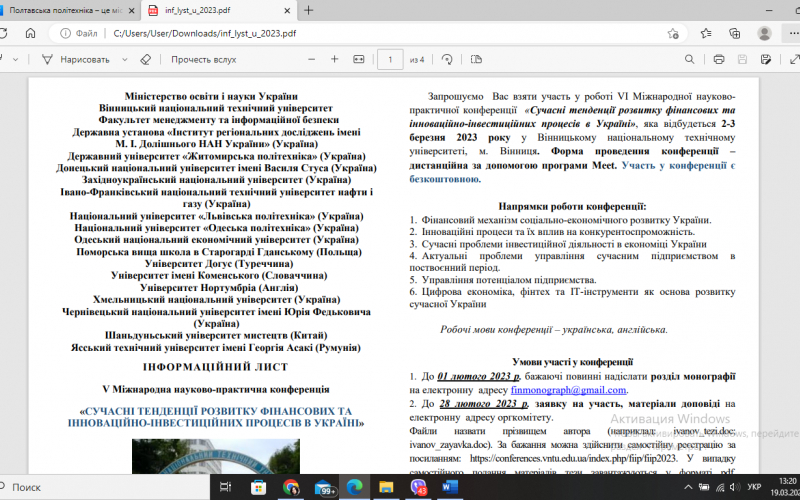800x500 pixels.
Task: Expand the highlight dropdown at toolbar's left edge
Action: click(15, 60)
